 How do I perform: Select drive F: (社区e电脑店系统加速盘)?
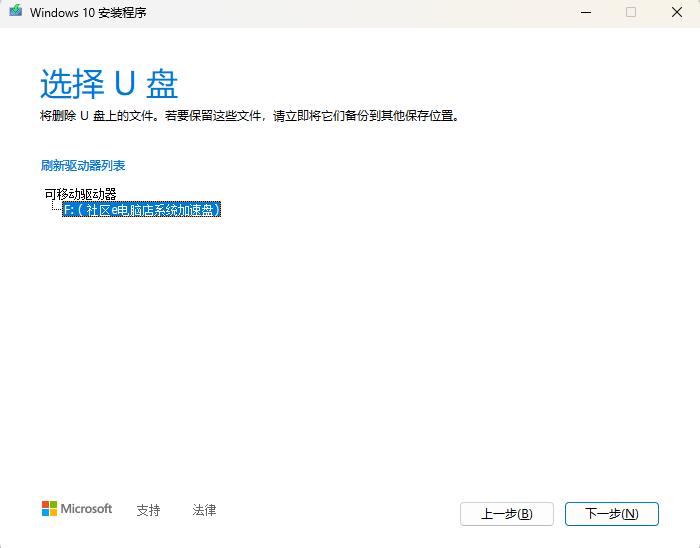pos(142,209)
